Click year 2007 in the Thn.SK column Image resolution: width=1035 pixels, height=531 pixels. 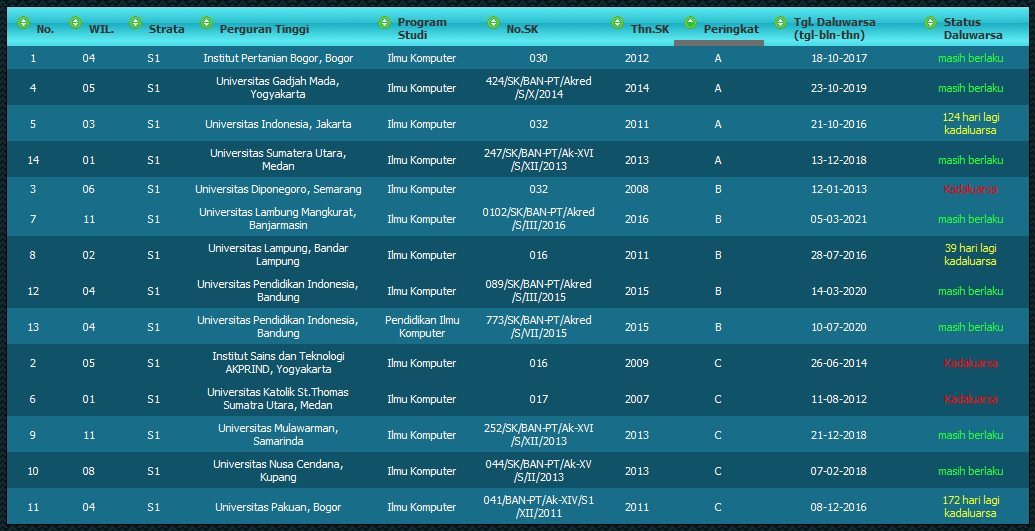(637, 399)
